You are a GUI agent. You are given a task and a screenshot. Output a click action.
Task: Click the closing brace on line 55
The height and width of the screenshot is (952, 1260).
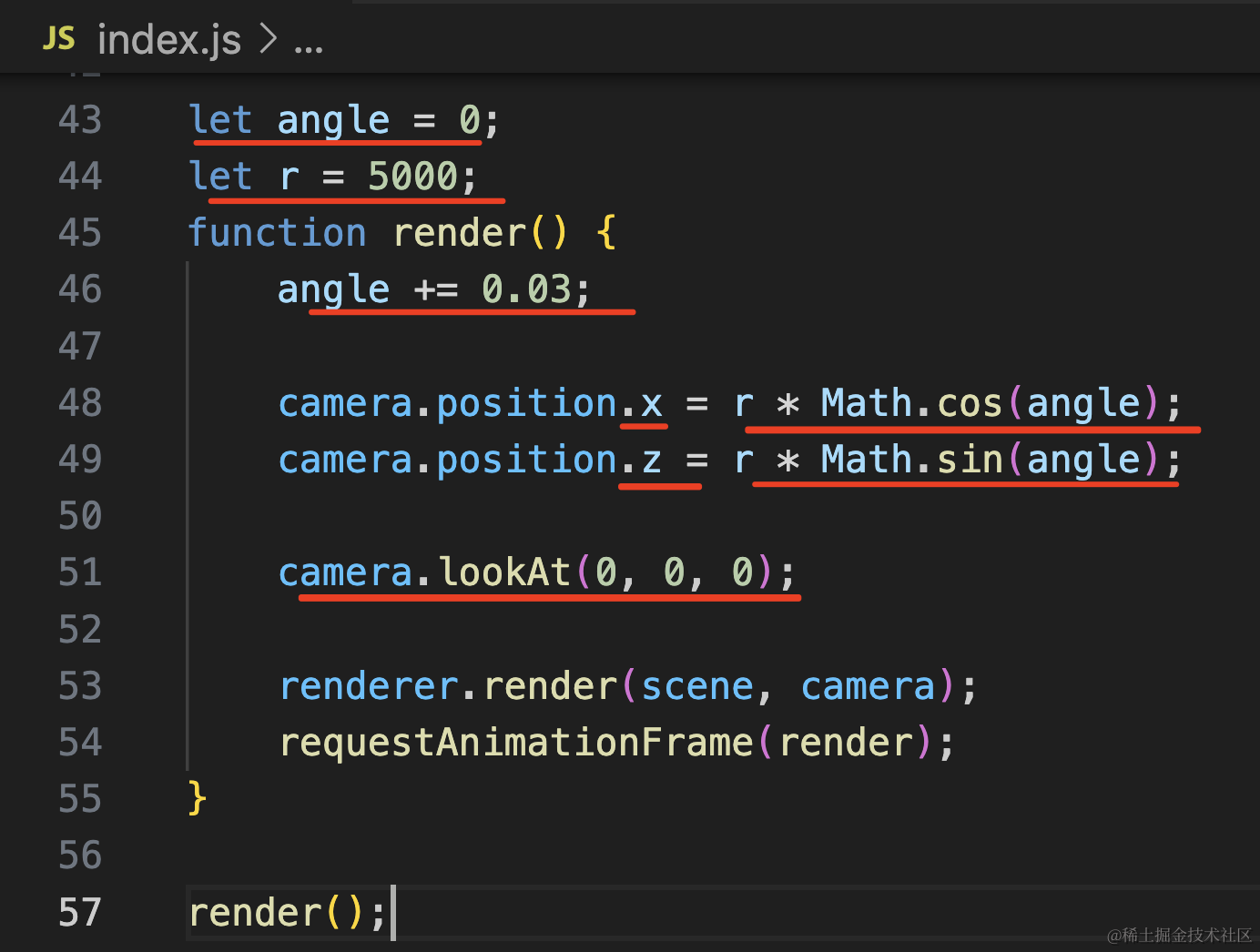click(198, 798)
